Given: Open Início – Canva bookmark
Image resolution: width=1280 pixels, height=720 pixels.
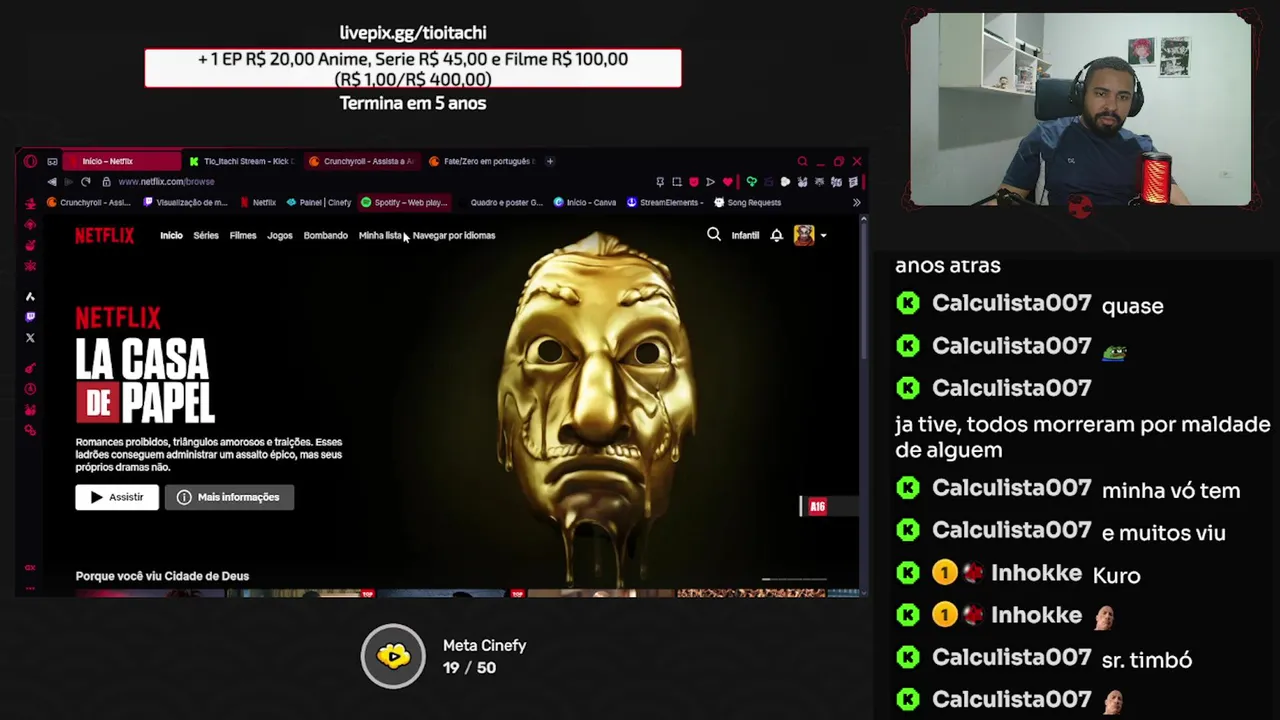Looking at the screenshot, I should [585, 203].
